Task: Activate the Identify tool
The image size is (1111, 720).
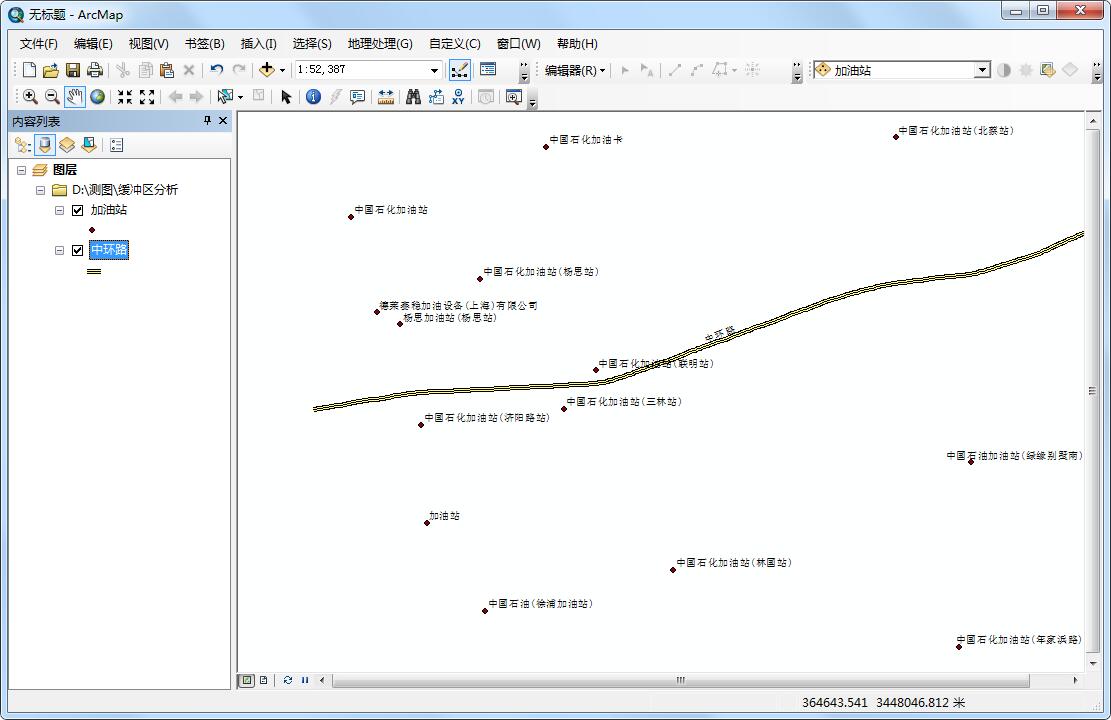Action: coord(313,96)
